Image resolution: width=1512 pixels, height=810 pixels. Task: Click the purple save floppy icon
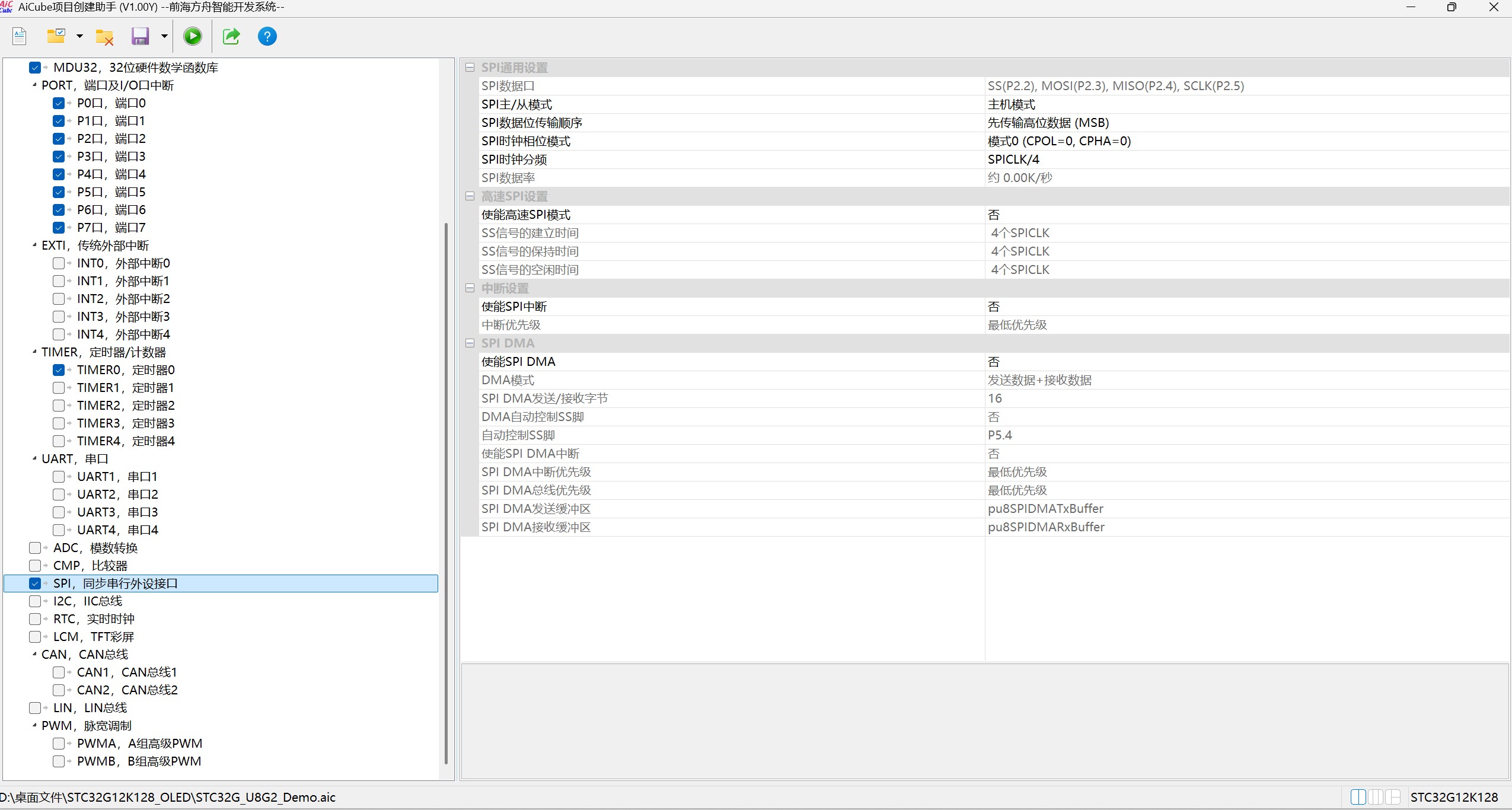pyautogui.click(x=140, y=37)
